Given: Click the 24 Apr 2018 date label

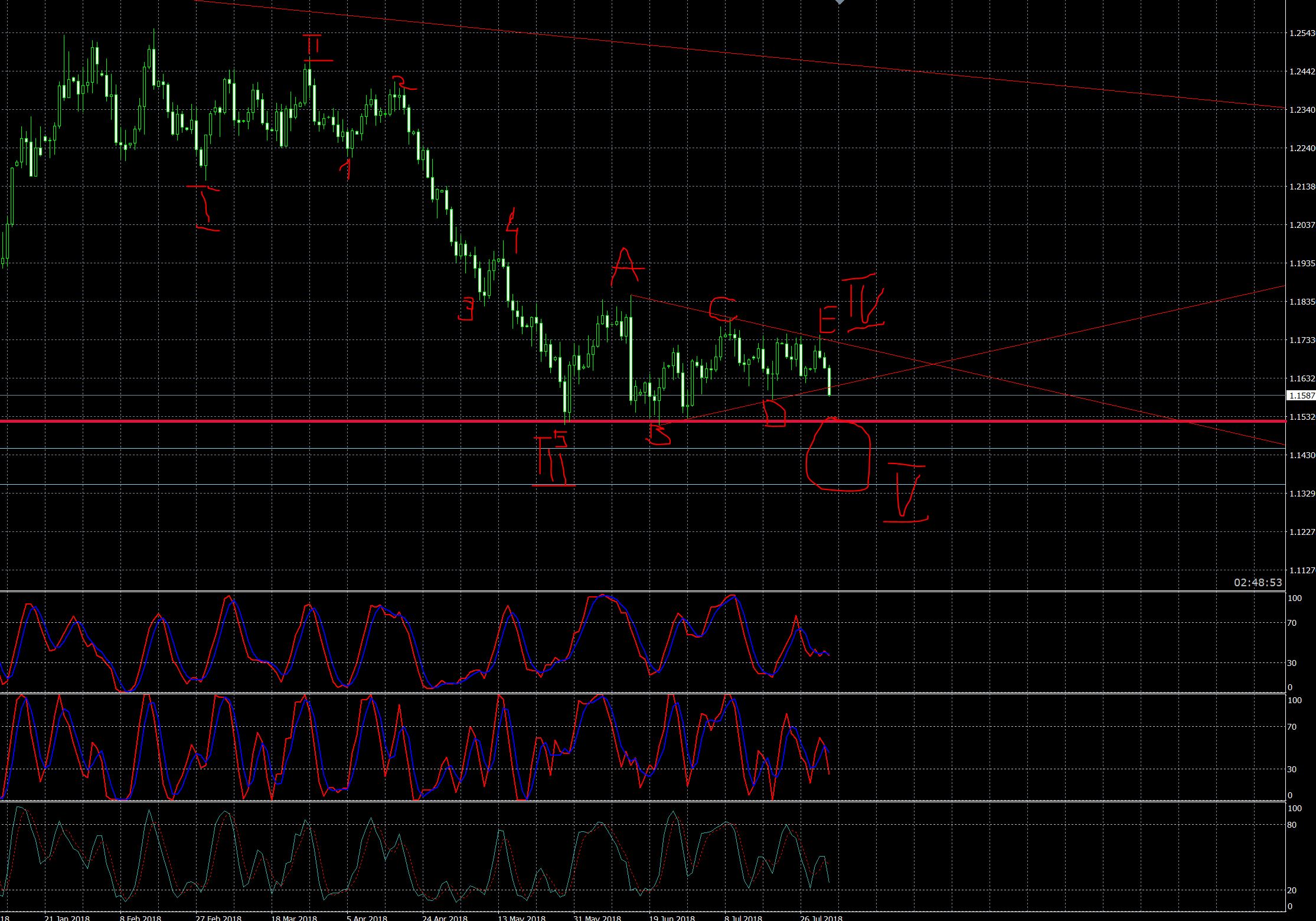Looking at the screenshot, I should 445,917.
